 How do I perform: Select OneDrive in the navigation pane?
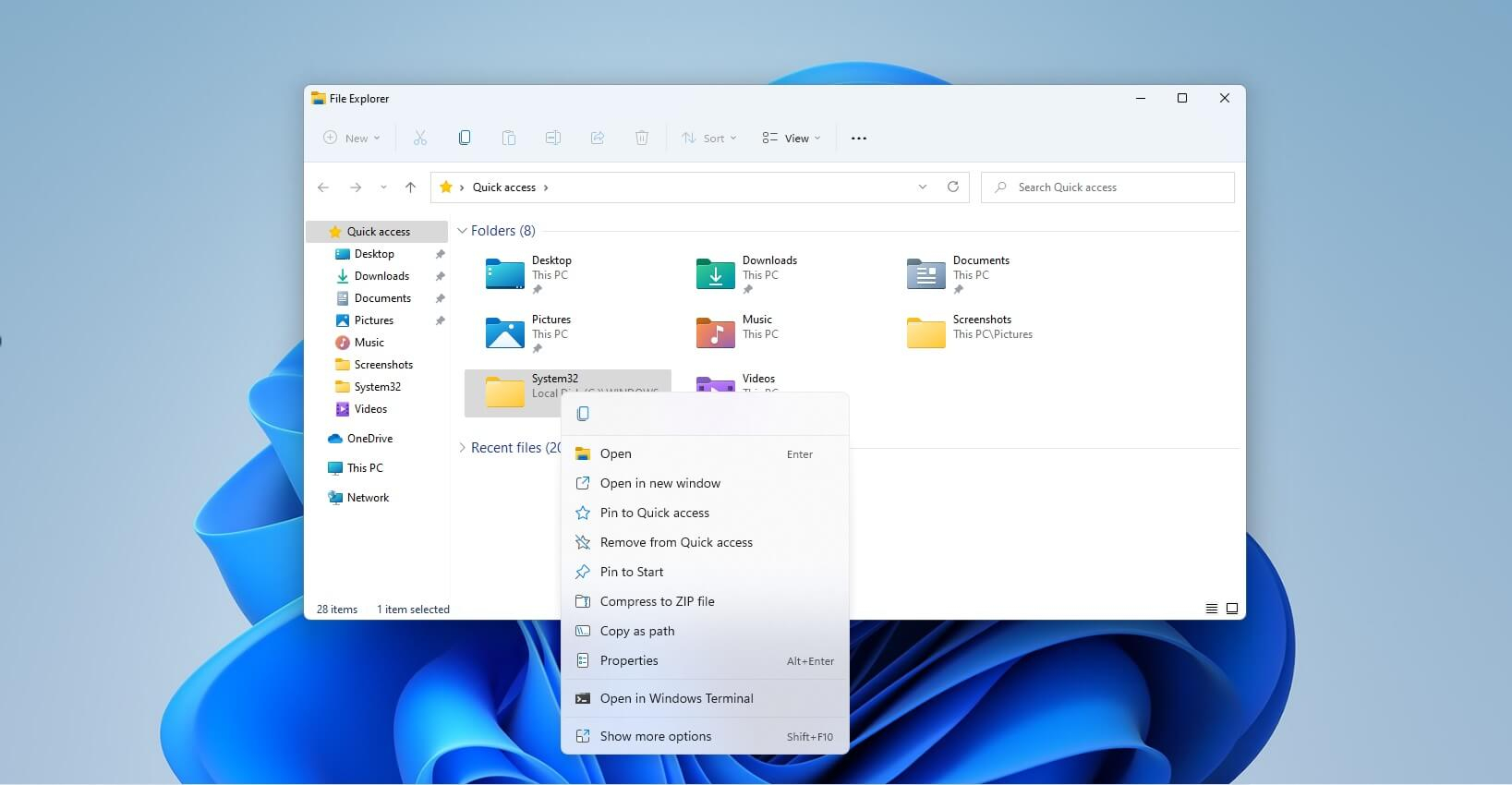point(369,439)
